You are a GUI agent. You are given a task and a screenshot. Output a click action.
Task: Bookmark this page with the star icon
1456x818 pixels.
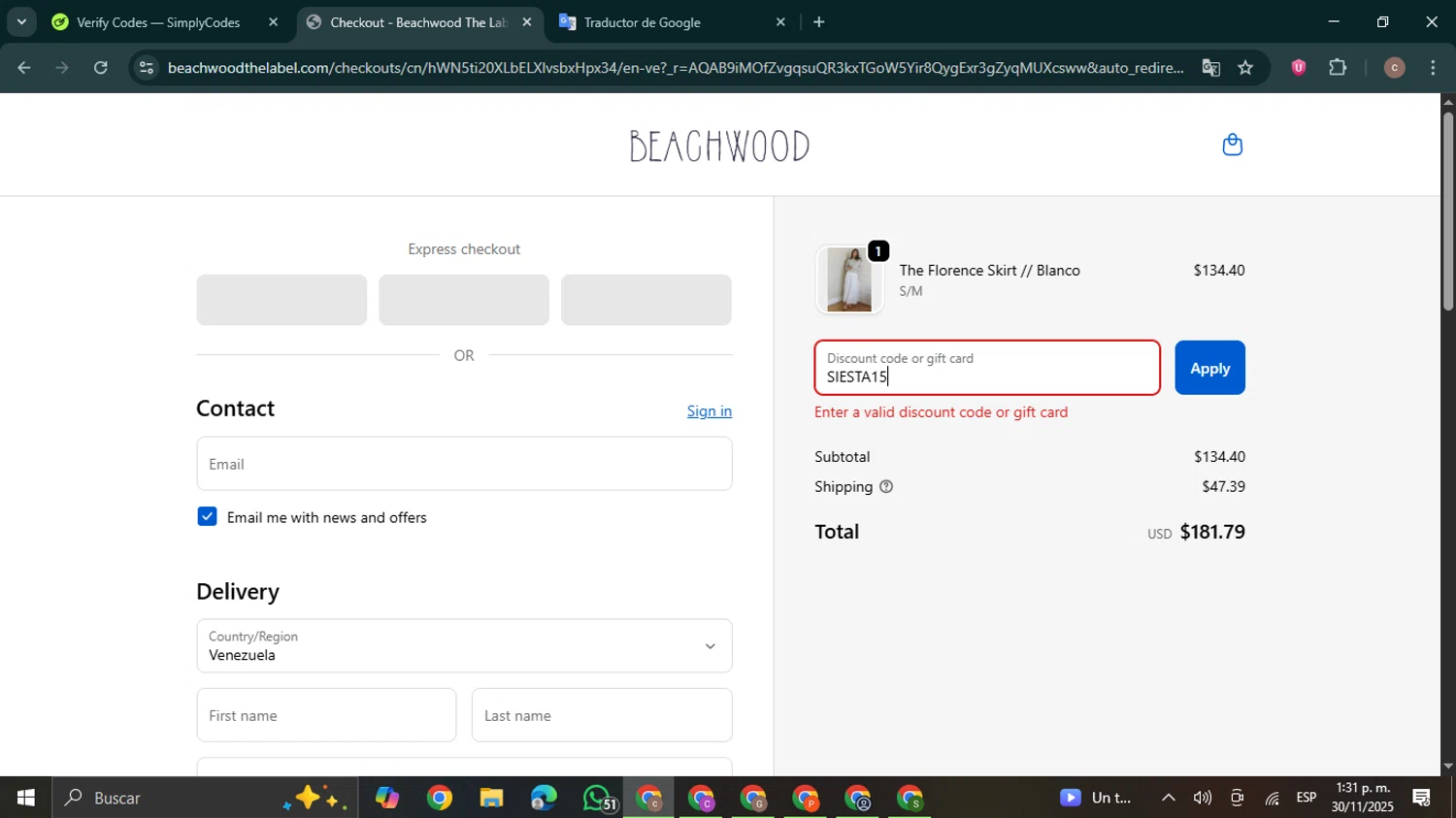click(x=1245, y=68)
